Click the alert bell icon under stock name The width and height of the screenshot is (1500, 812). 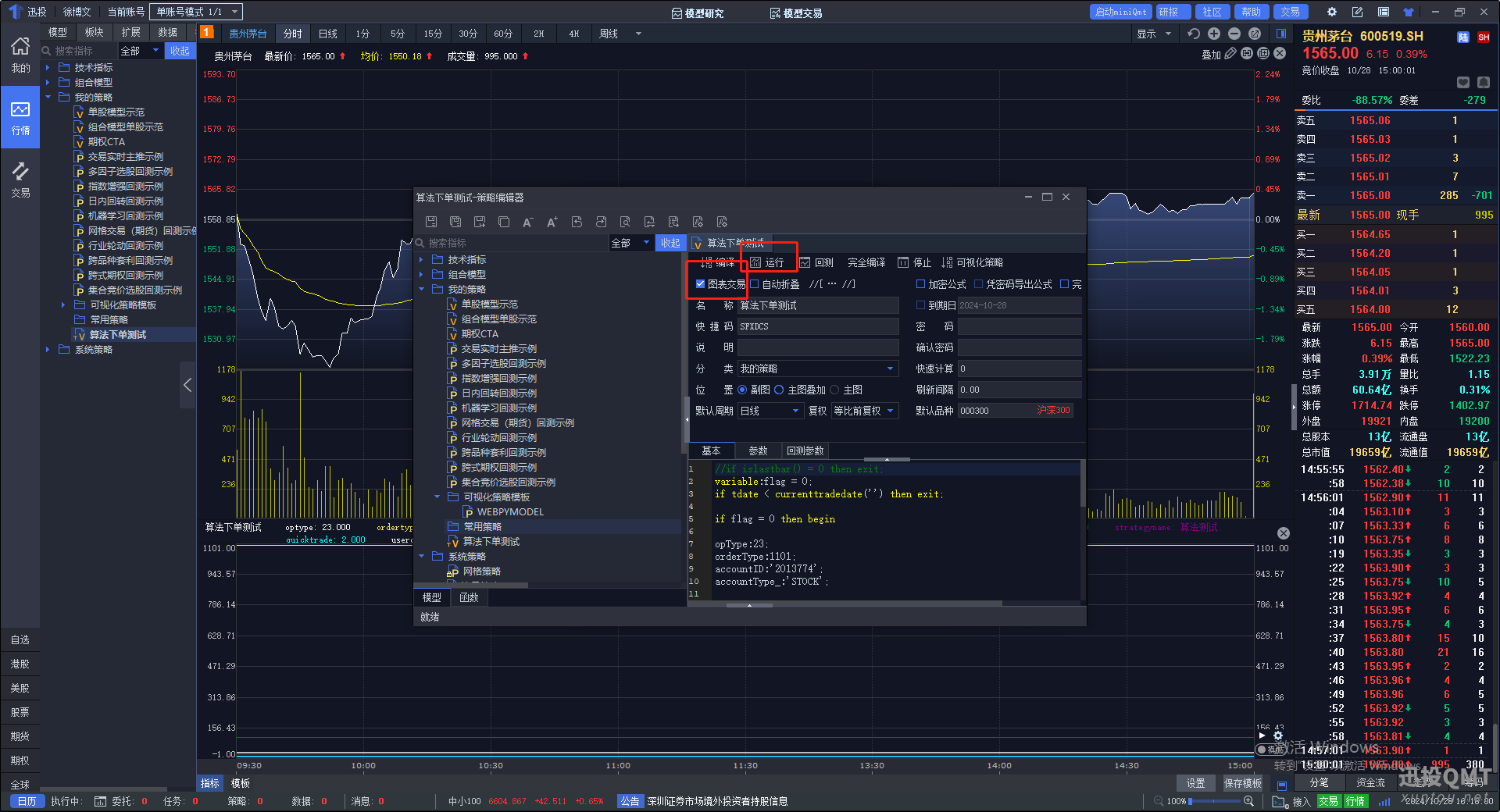coord(1484,83)
